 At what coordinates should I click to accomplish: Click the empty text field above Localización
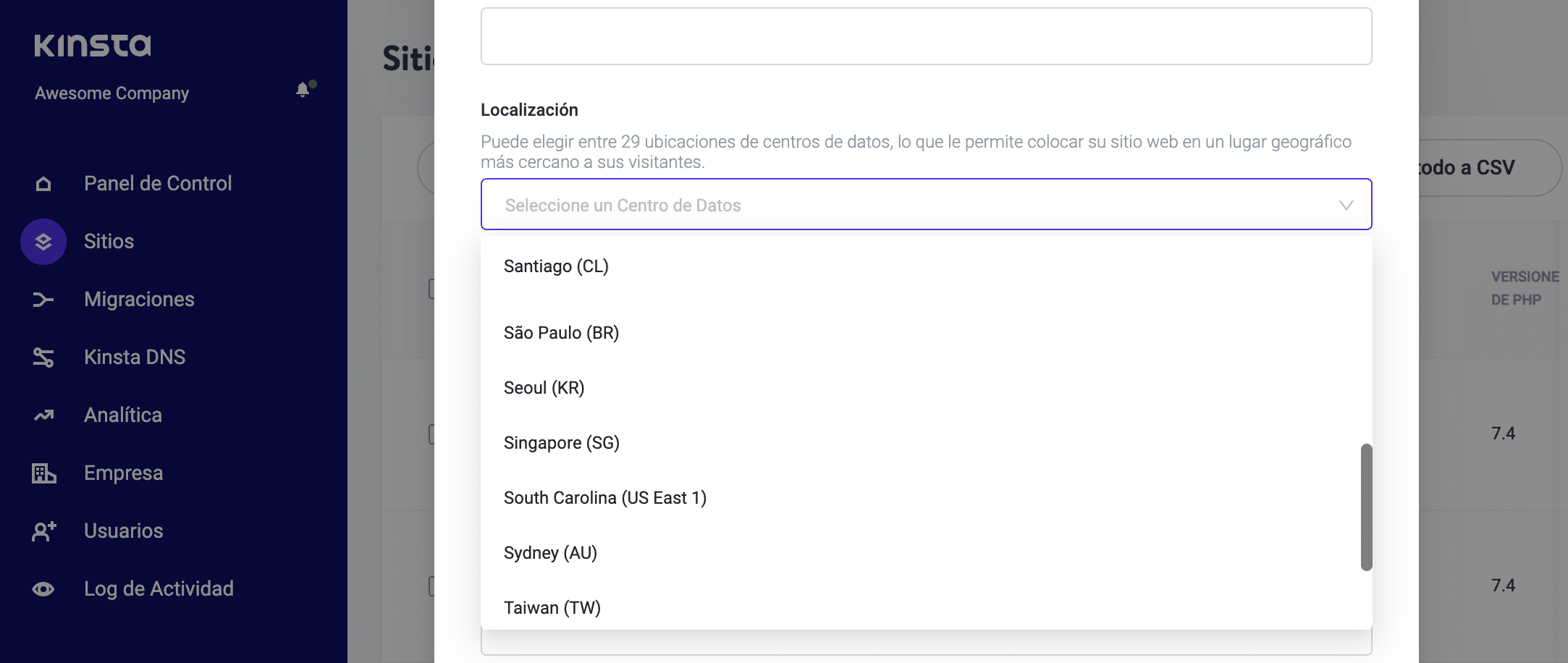tap(926, 36)
